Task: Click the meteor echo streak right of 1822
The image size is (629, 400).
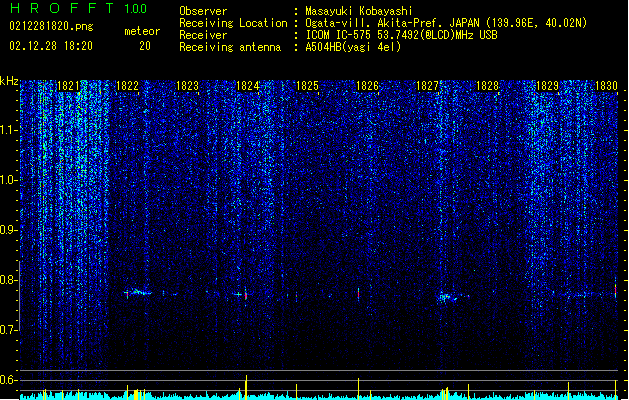Action: point(139,292)
